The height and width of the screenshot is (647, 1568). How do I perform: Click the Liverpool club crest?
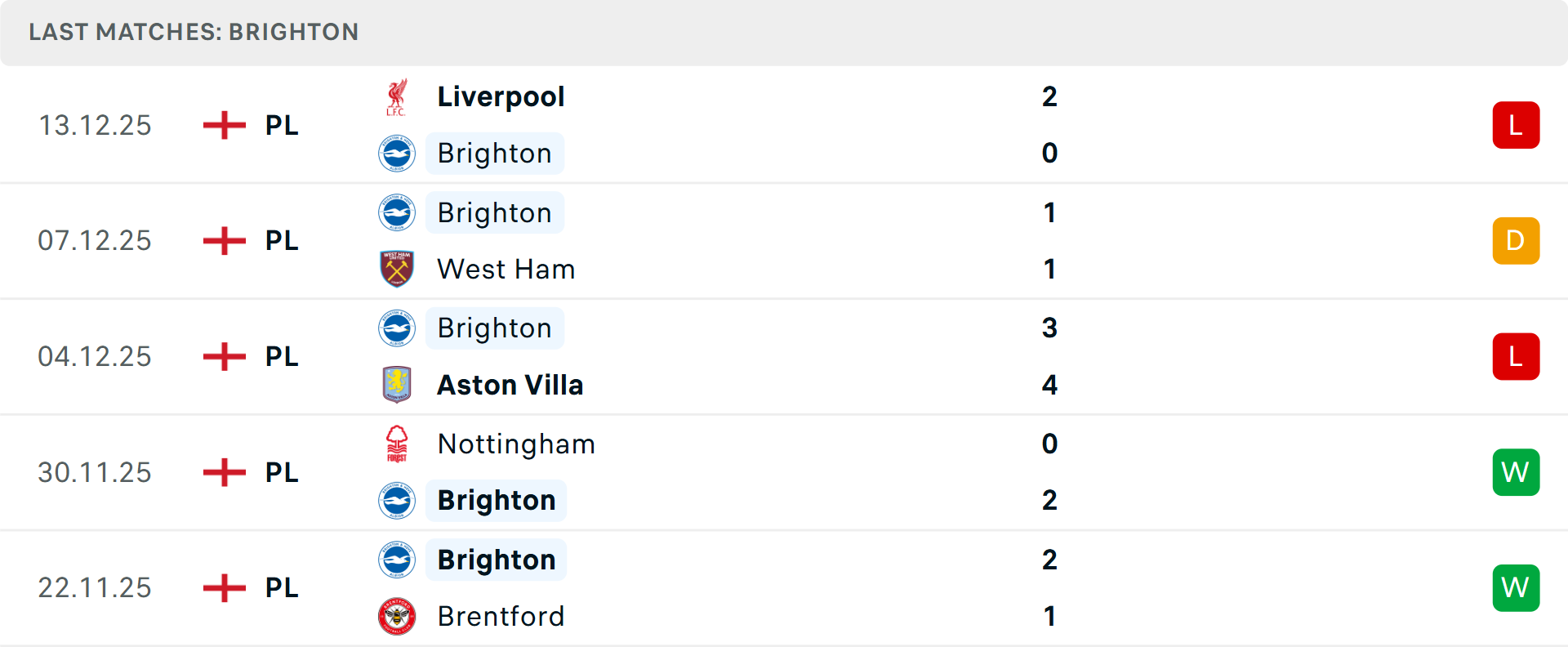397,97
